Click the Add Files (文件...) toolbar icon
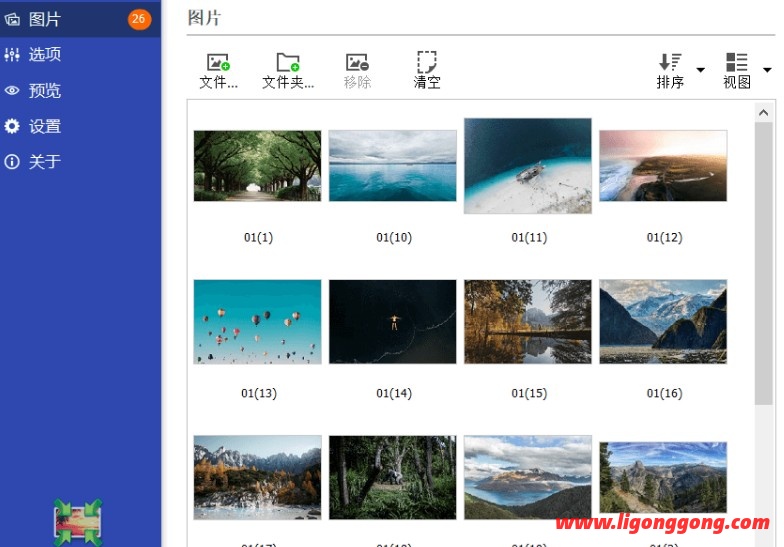The width and height of the screenshot is (784, 547). tap(218, 63)
